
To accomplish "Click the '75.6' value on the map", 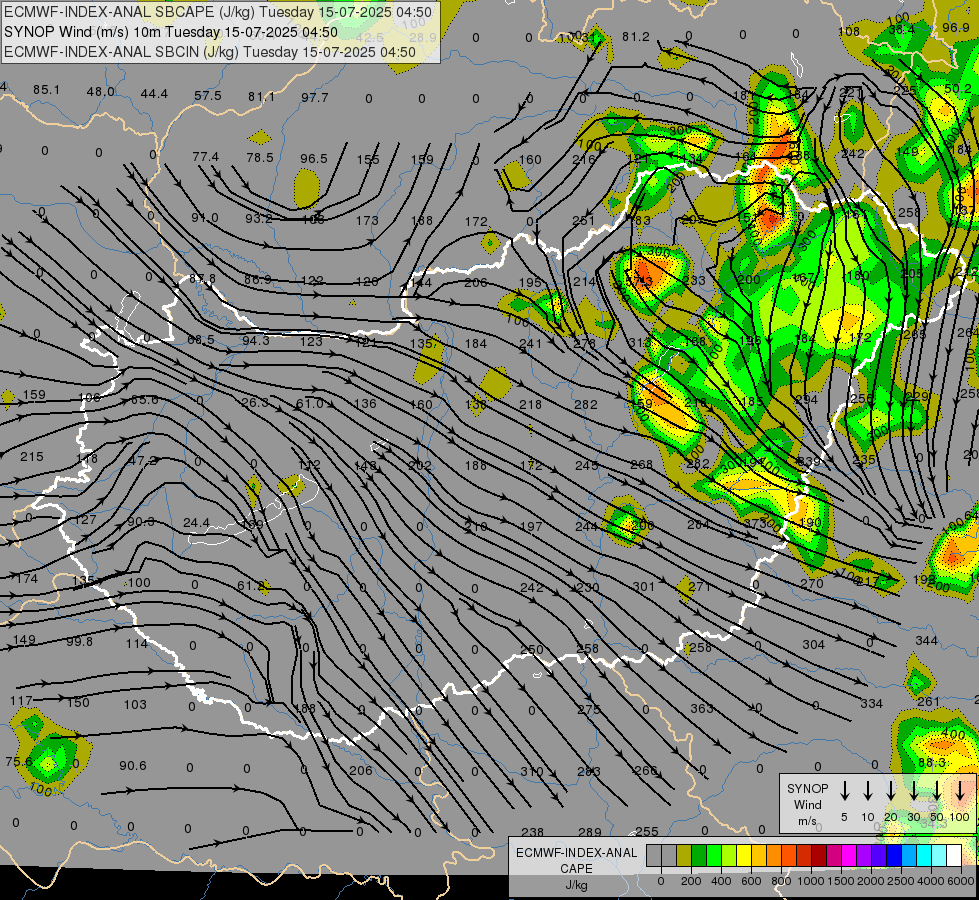I will click(x=19, y=761).
